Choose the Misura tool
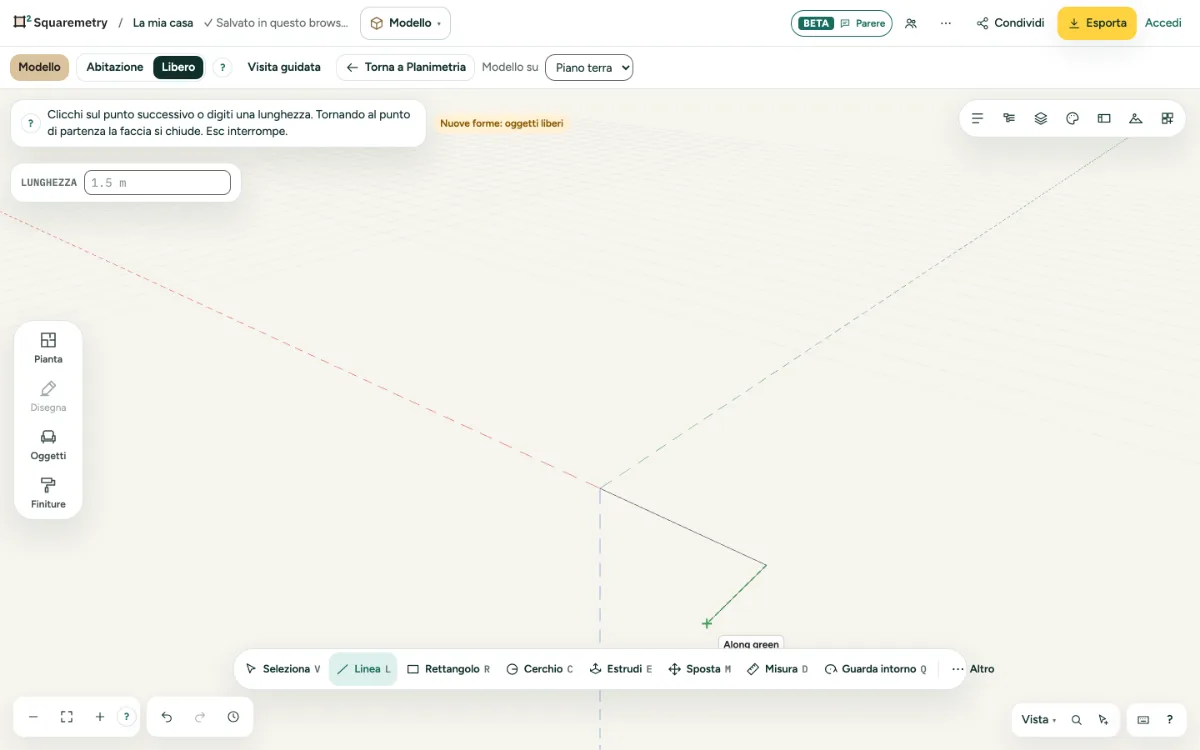1200x750 pixels. click(778, 669)
